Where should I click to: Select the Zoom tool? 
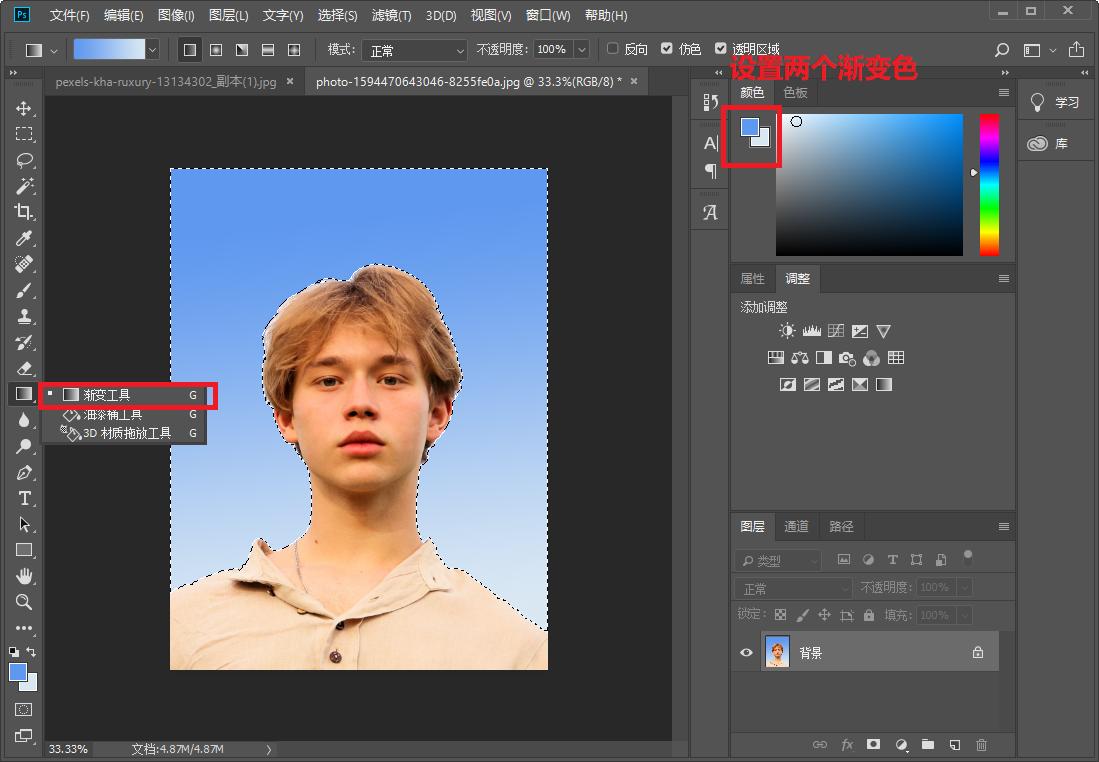point(23,602)
